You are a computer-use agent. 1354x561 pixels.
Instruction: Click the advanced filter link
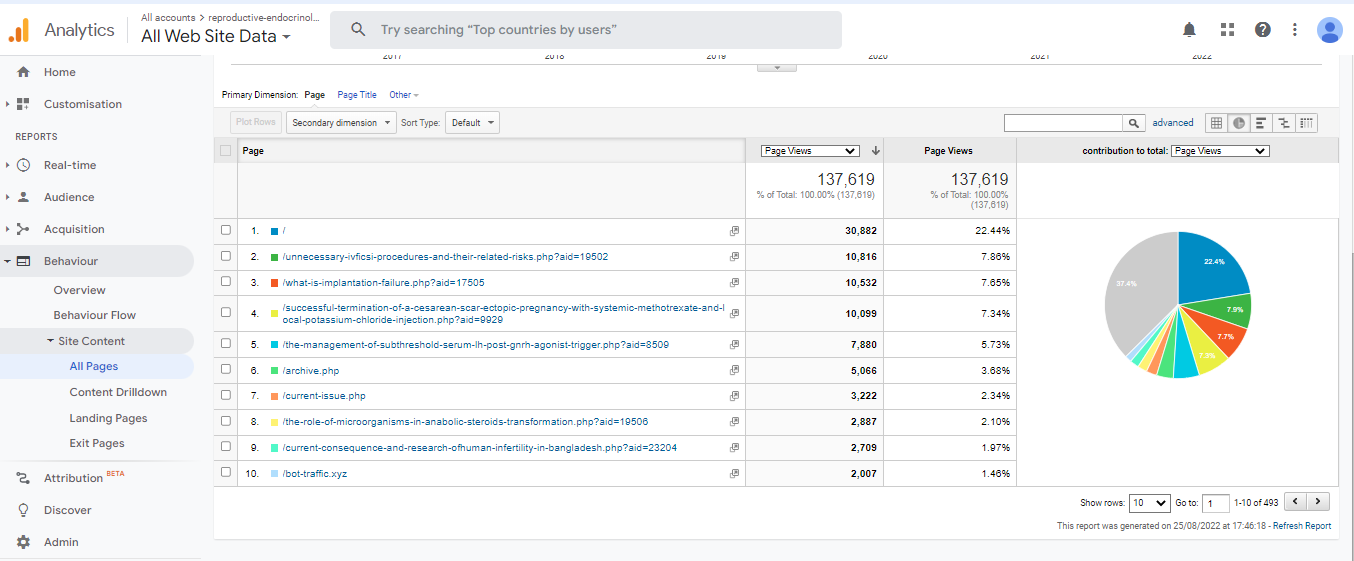click(1173, 123)
